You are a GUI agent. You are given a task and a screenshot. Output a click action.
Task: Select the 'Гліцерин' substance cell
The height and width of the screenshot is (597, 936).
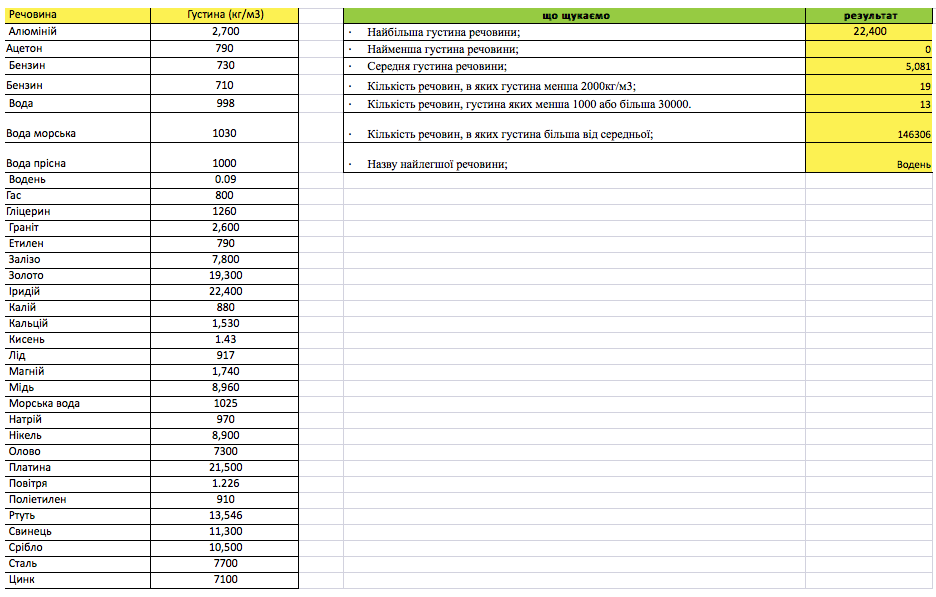(x=76, y=212)
